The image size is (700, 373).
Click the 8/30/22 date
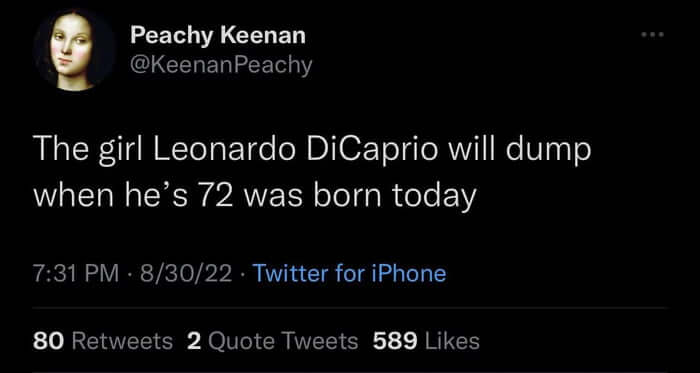pos(186,273)
